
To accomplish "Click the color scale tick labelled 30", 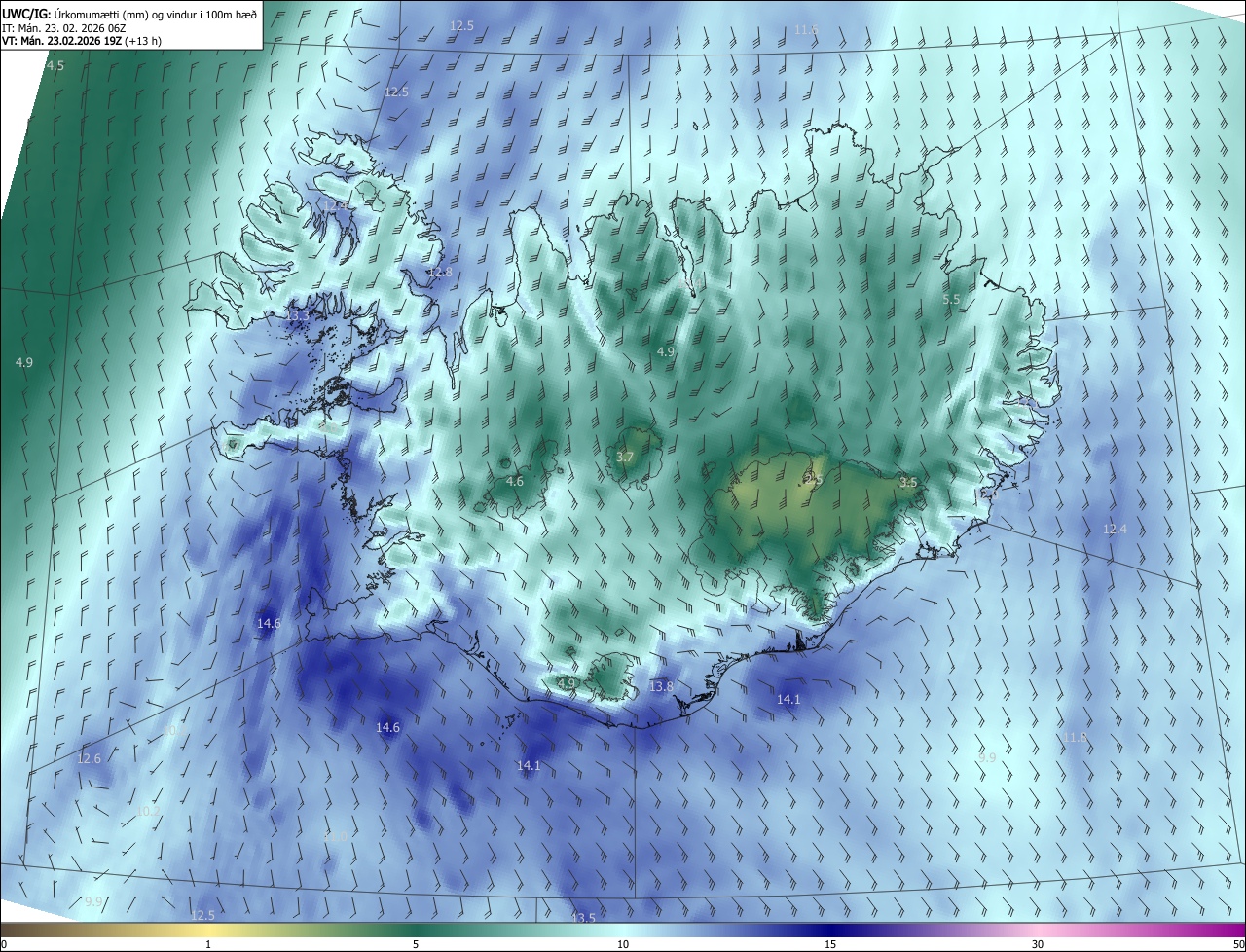I will tap(1038, 944).
